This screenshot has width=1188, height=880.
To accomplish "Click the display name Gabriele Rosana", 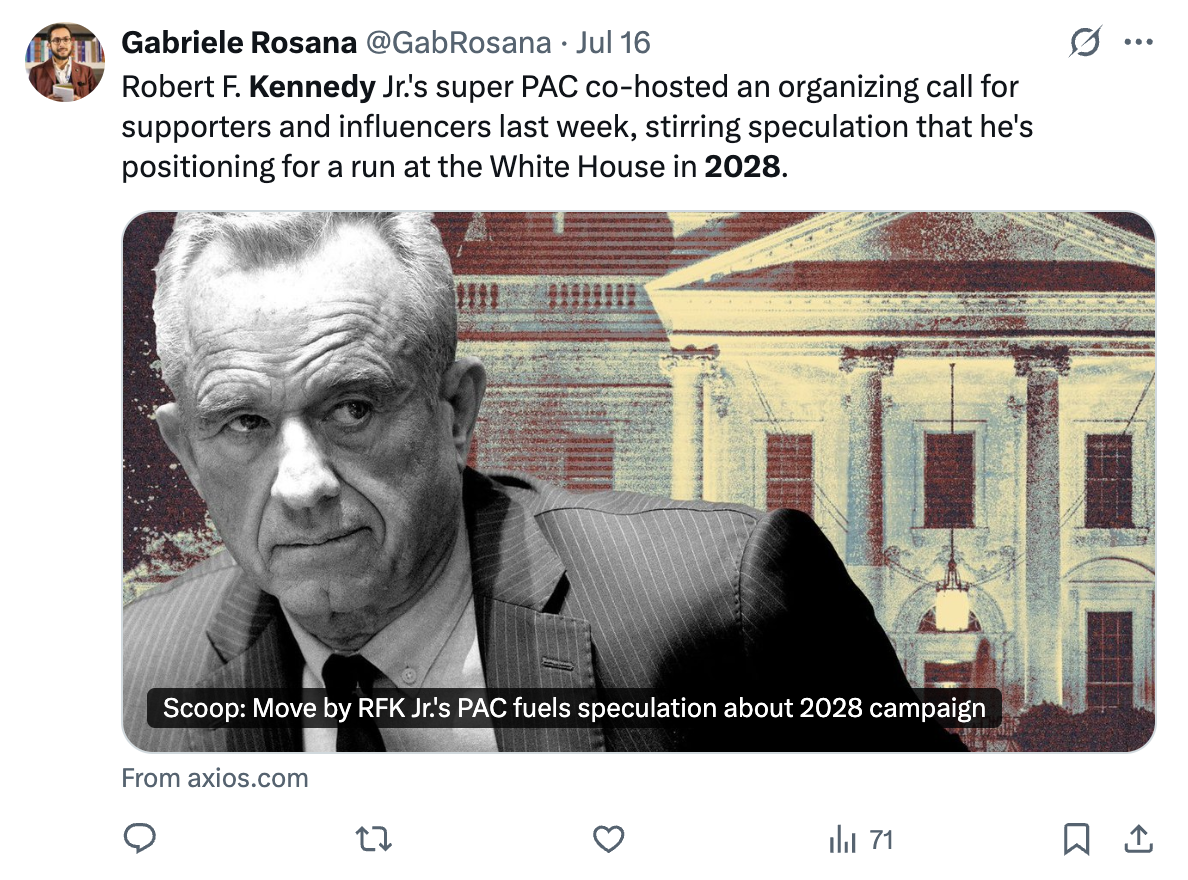I will pos(239,43).
